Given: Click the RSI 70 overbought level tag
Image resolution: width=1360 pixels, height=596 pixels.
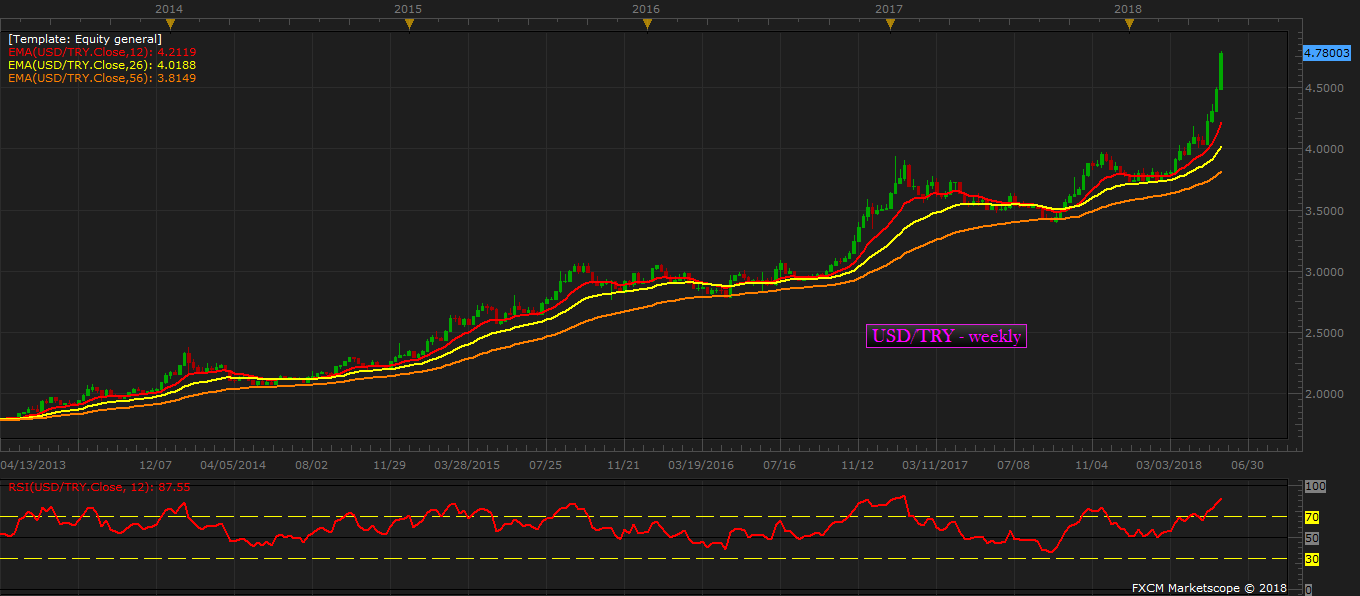Looking at the screenshot, I should point(1312,517).
